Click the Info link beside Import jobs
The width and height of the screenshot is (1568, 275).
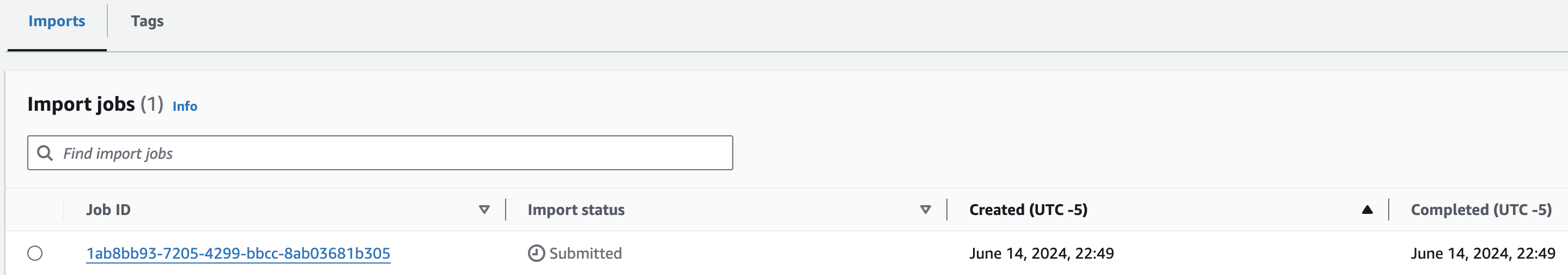185,107
